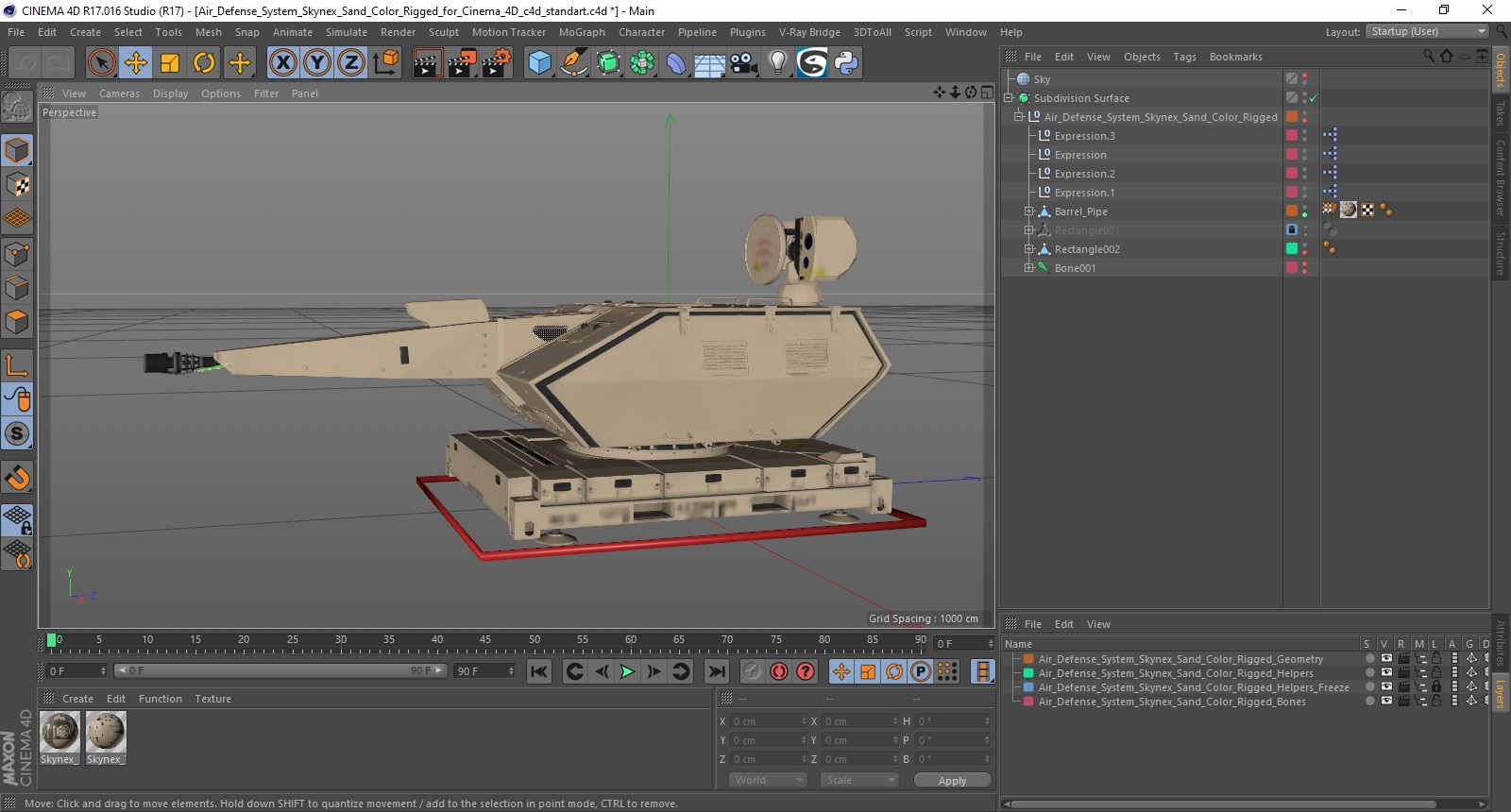Open the Mesh menu
Image resolution: width=1511 pixels, height=812 pixels.
point(209,32)
